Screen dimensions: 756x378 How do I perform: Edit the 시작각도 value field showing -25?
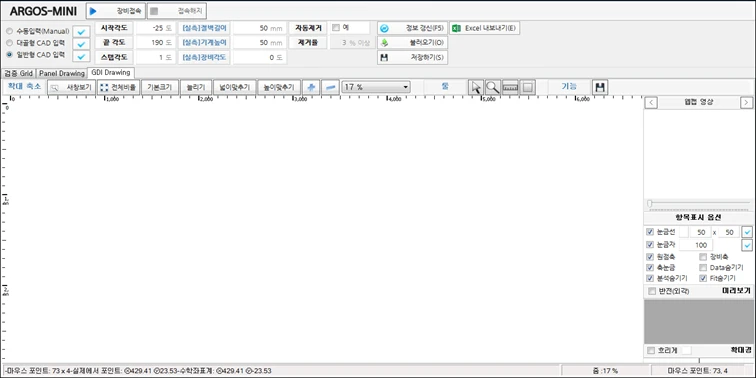(x=155, y=28)
